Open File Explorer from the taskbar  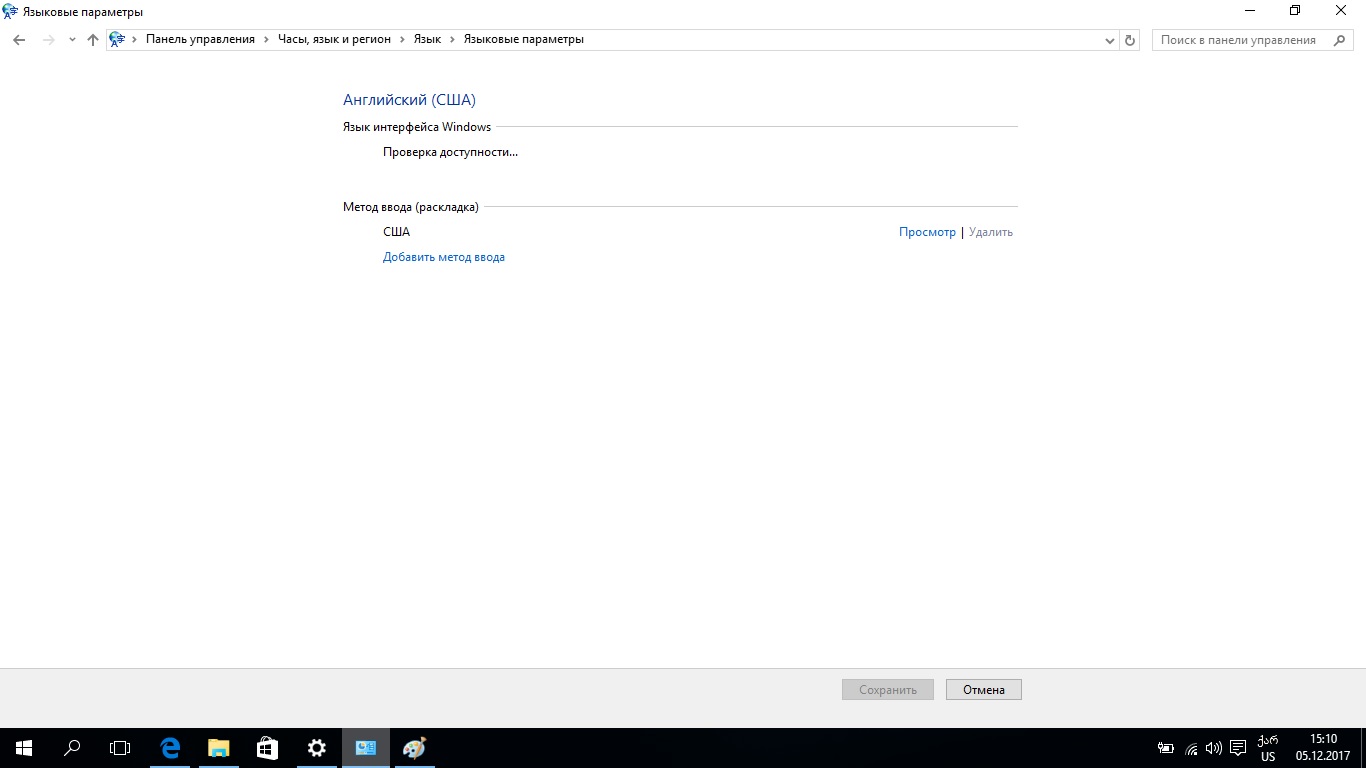(218, 748)
